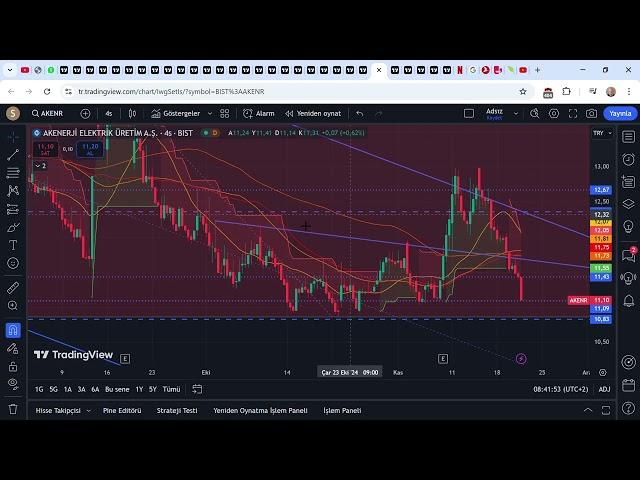The image size is (640, 480).
Task: Select the Fibonacci retracement tools group
Action: pos(13,173)
